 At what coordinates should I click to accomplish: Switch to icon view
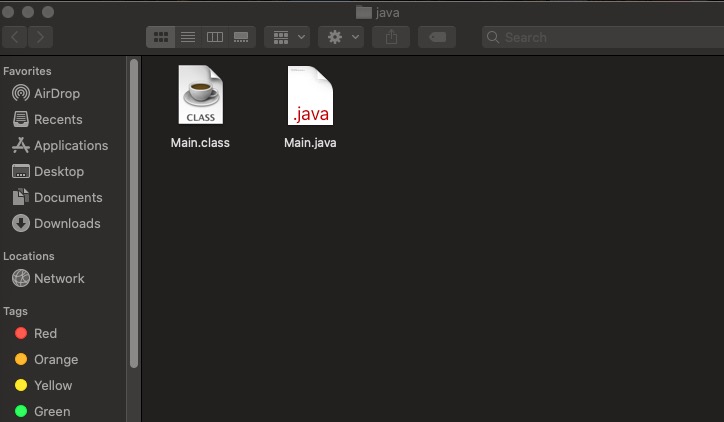pos(160,37)
